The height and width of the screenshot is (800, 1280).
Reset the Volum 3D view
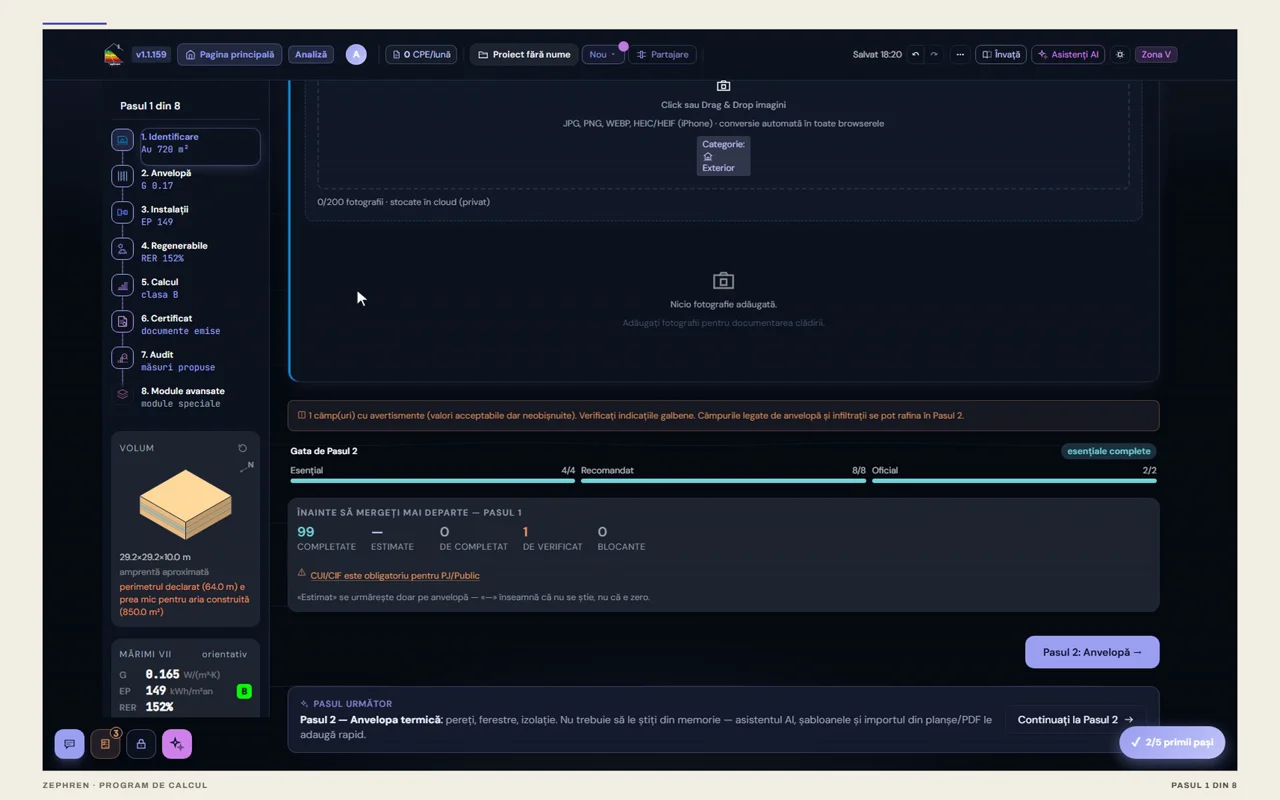242,448
